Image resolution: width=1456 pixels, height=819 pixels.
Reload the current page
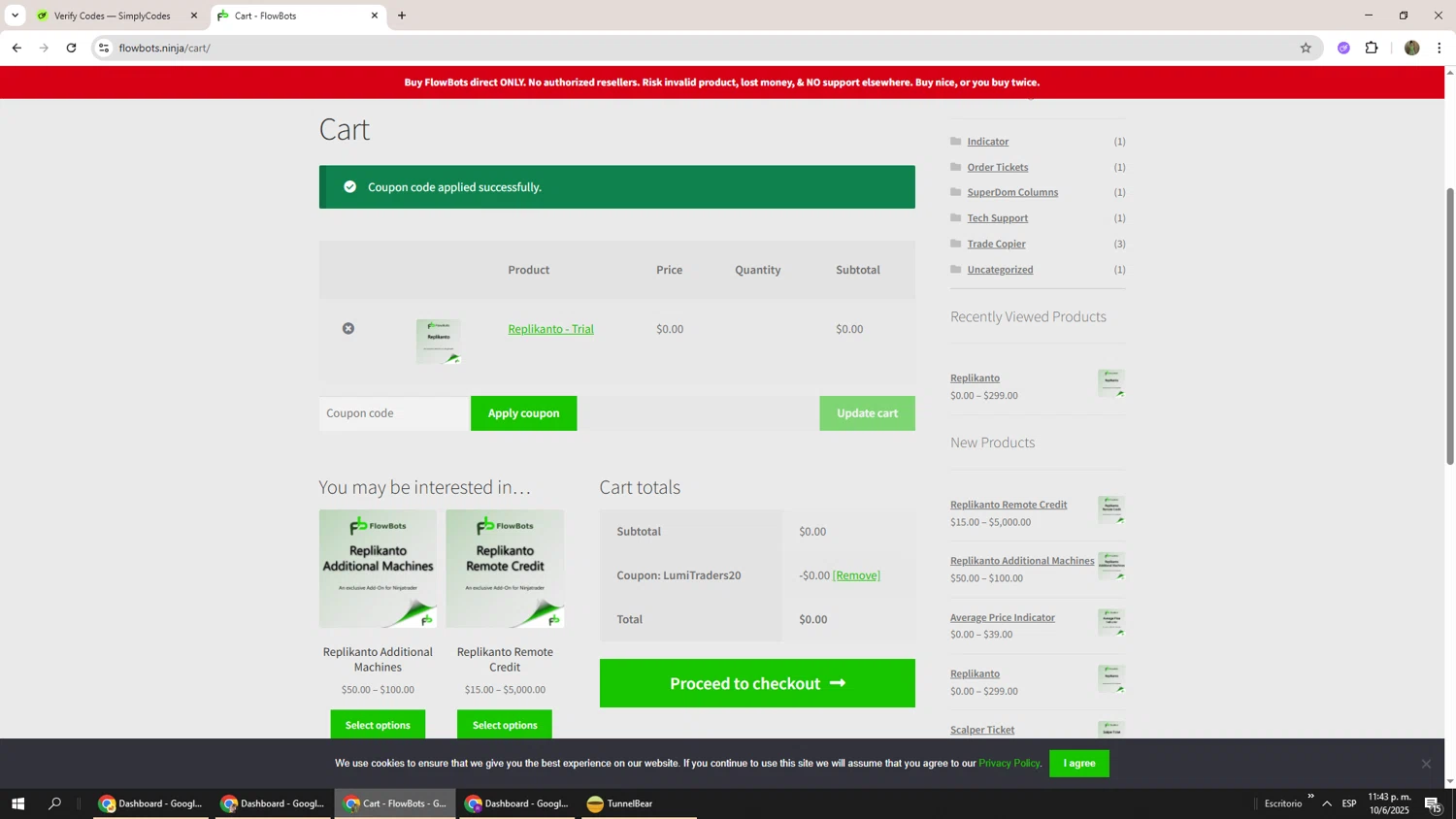(x=71, y=48)
